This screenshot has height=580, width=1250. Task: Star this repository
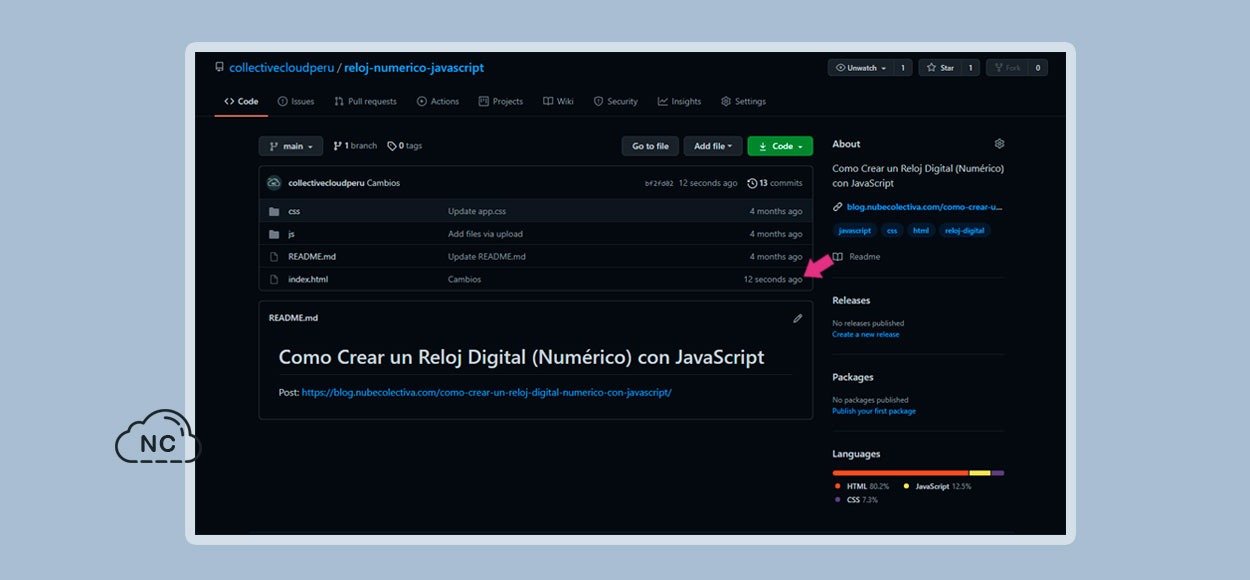pyautogui.click(x=940, y=68)
